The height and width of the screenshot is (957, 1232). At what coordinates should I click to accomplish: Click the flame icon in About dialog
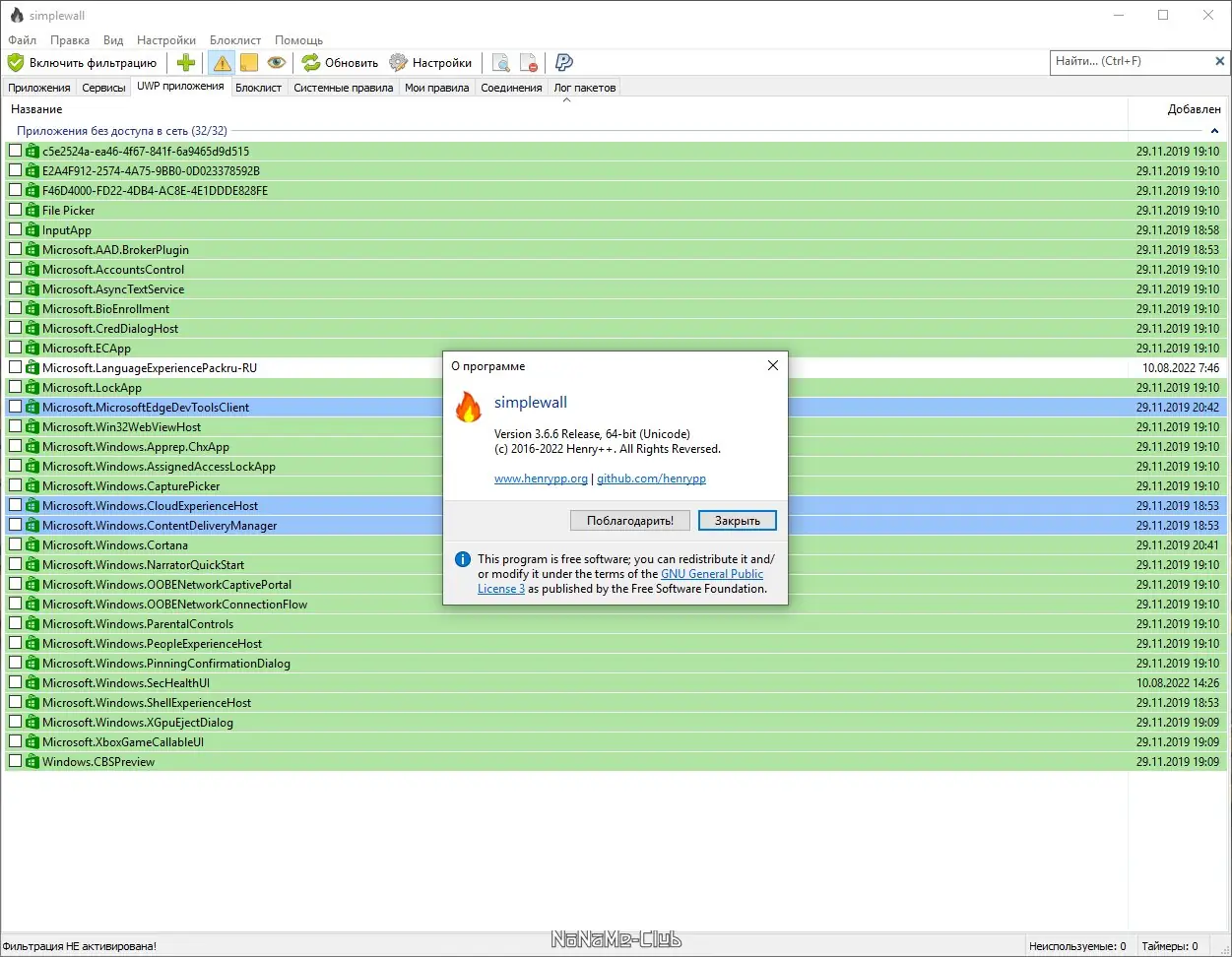[469, 406]
